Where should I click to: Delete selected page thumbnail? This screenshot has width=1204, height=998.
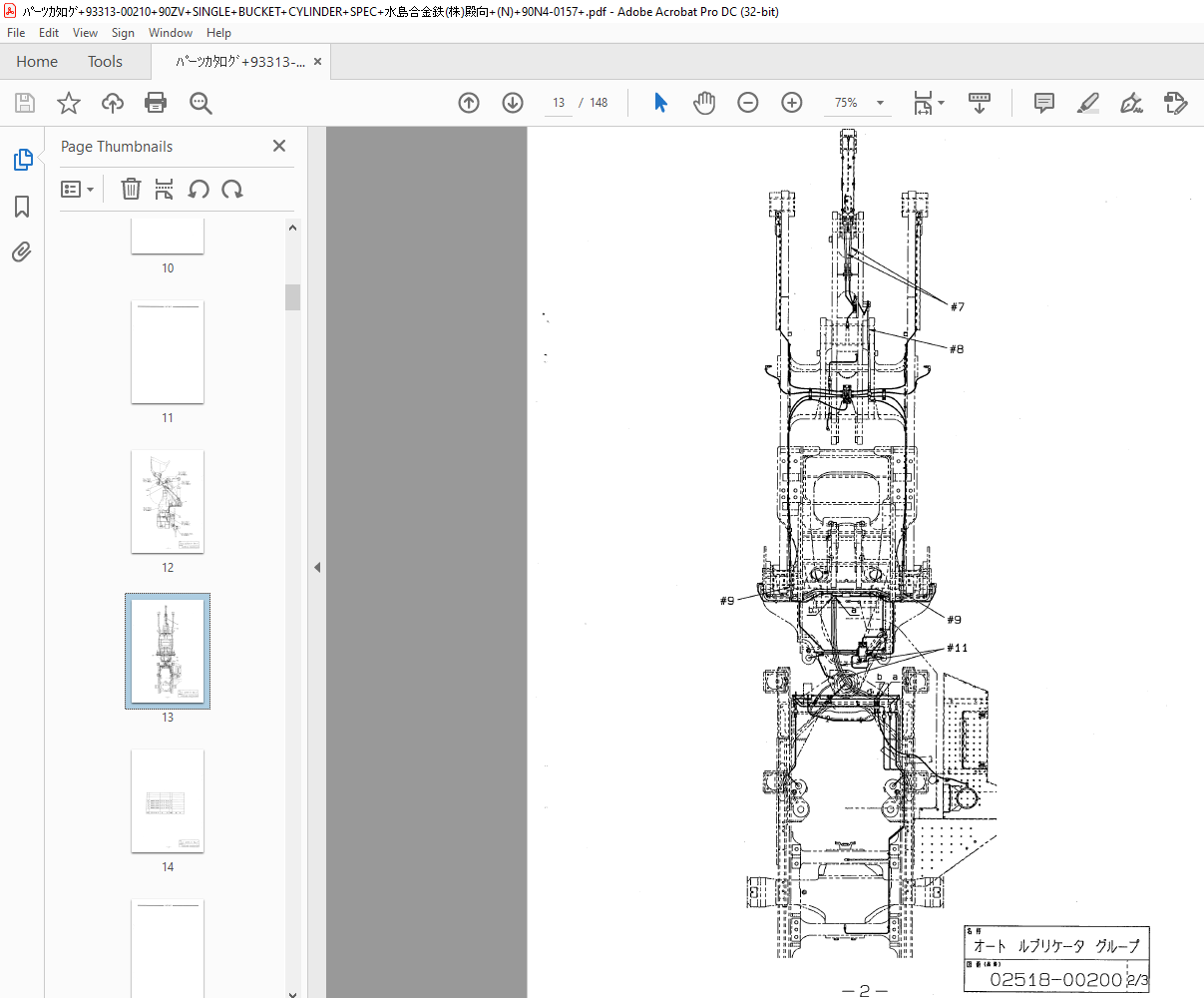(x=131, y=189)
